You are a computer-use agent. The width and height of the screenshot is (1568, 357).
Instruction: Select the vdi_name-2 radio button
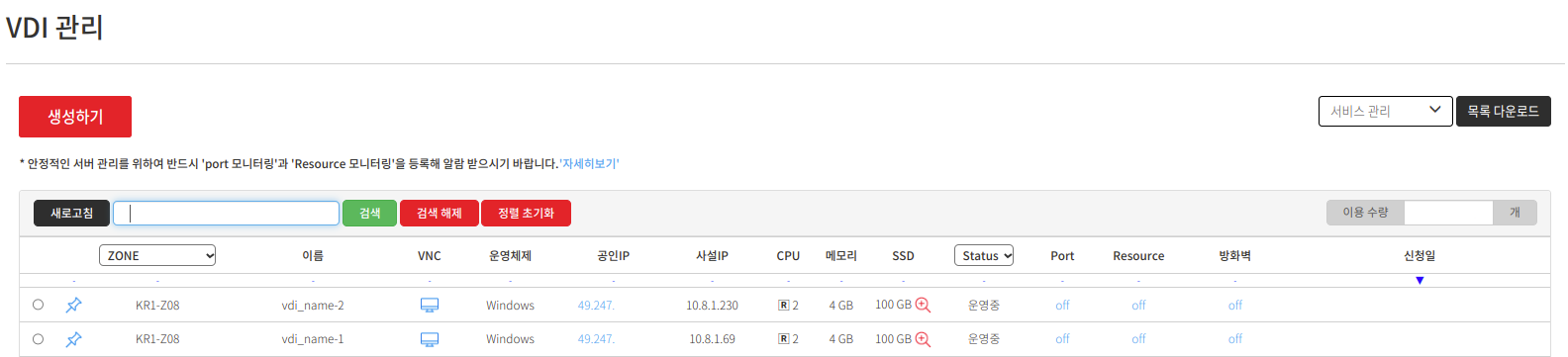point(38,305)
